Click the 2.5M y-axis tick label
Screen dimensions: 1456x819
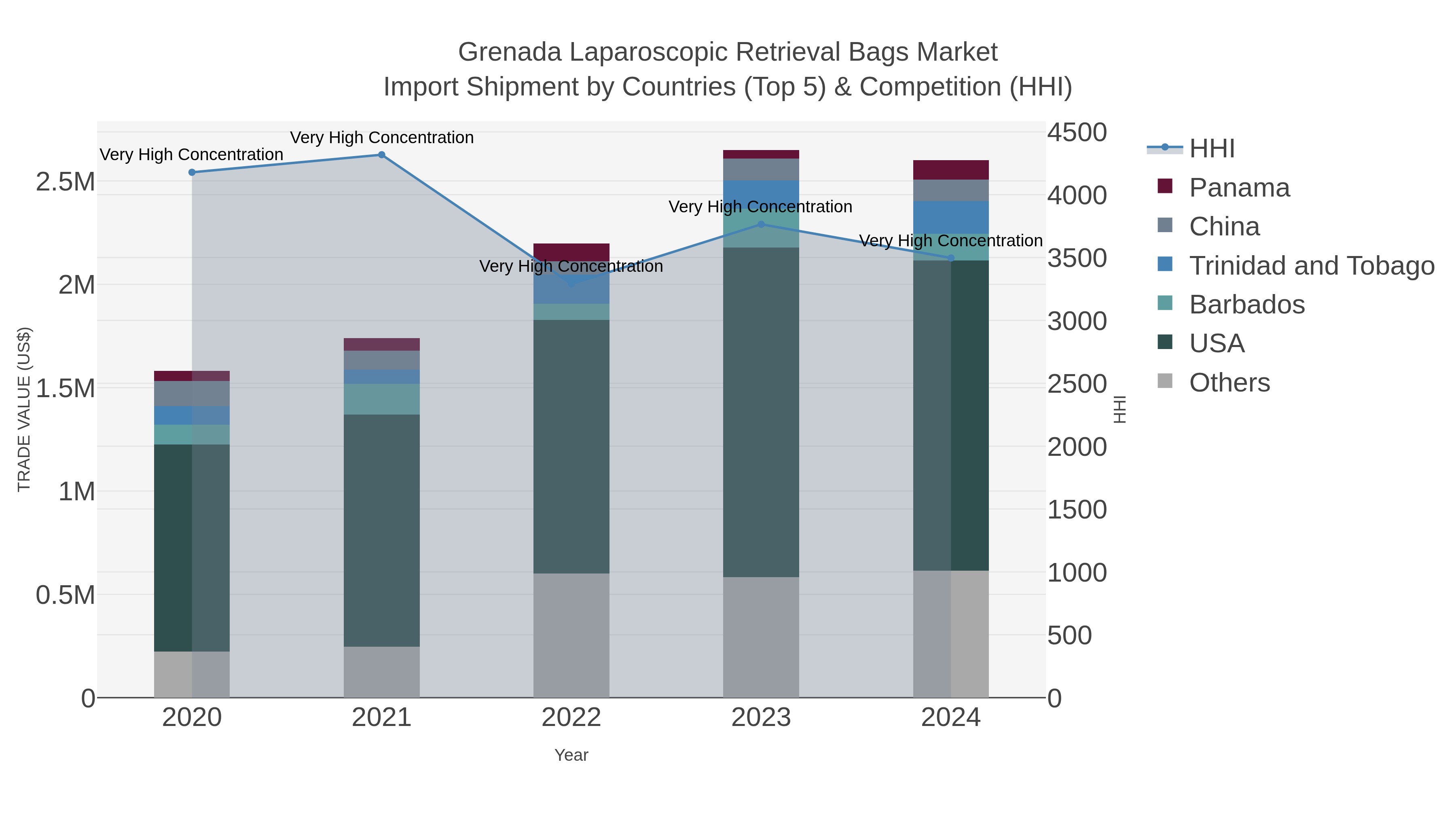pos(65,182)
